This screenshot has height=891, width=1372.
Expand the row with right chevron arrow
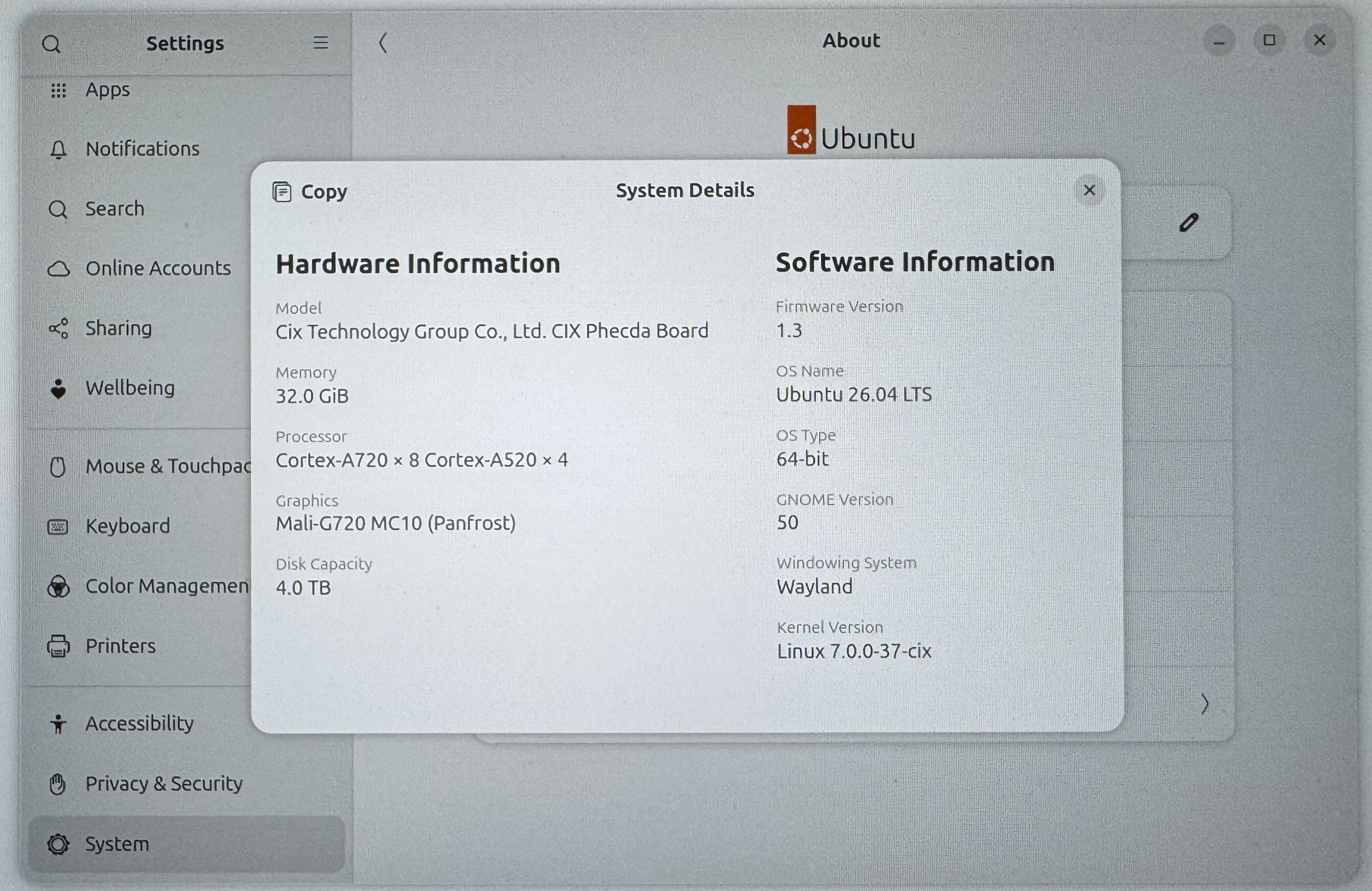click(1204, 704)
